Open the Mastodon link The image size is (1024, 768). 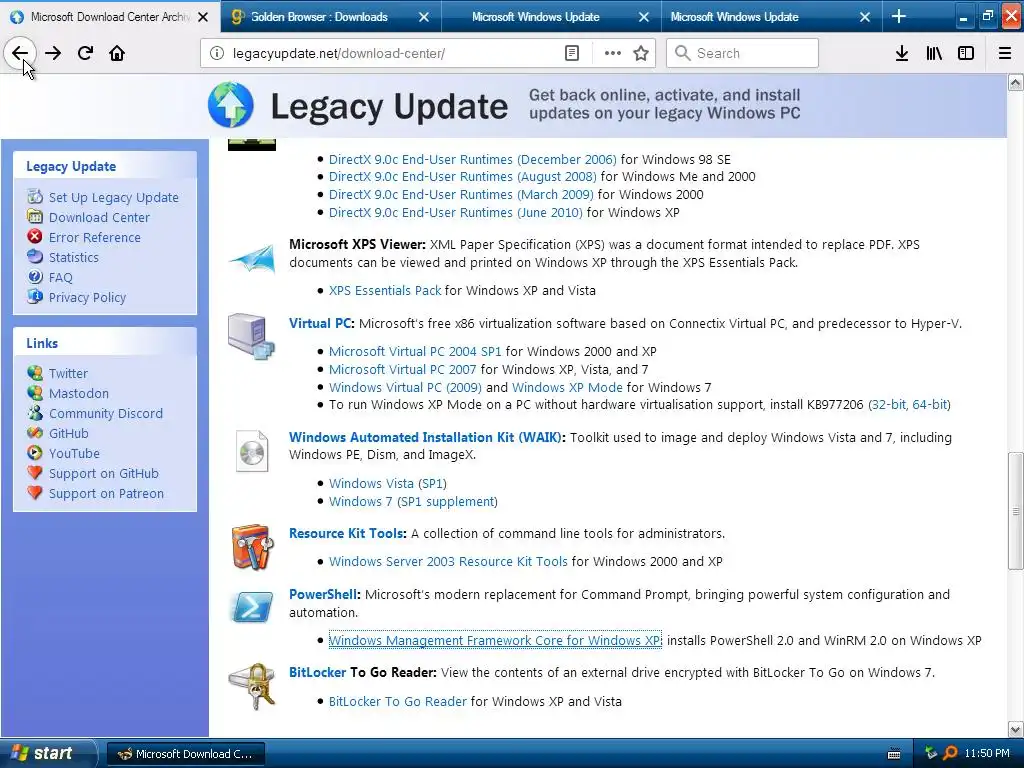(x=79, y=393)
